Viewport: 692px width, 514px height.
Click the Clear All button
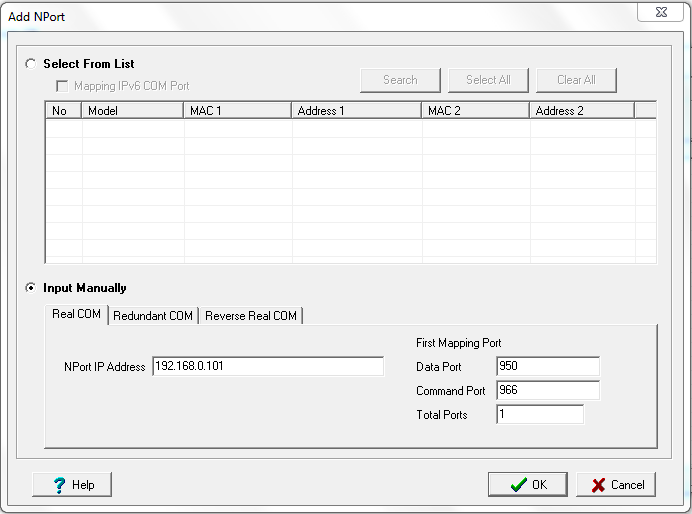coord(576,80)
